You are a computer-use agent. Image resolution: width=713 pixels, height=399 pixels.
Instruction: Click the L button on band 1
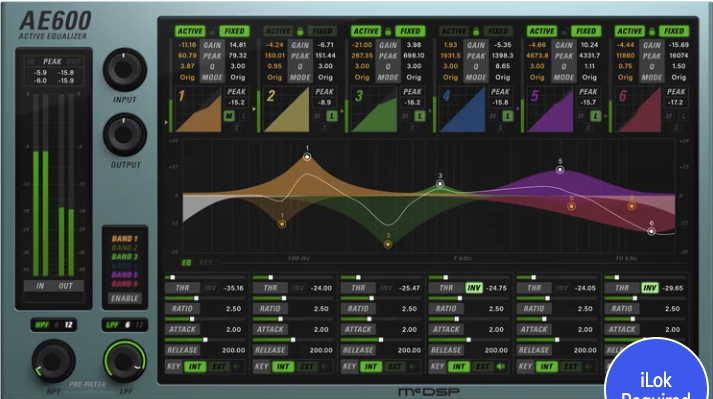click(244, 116)
